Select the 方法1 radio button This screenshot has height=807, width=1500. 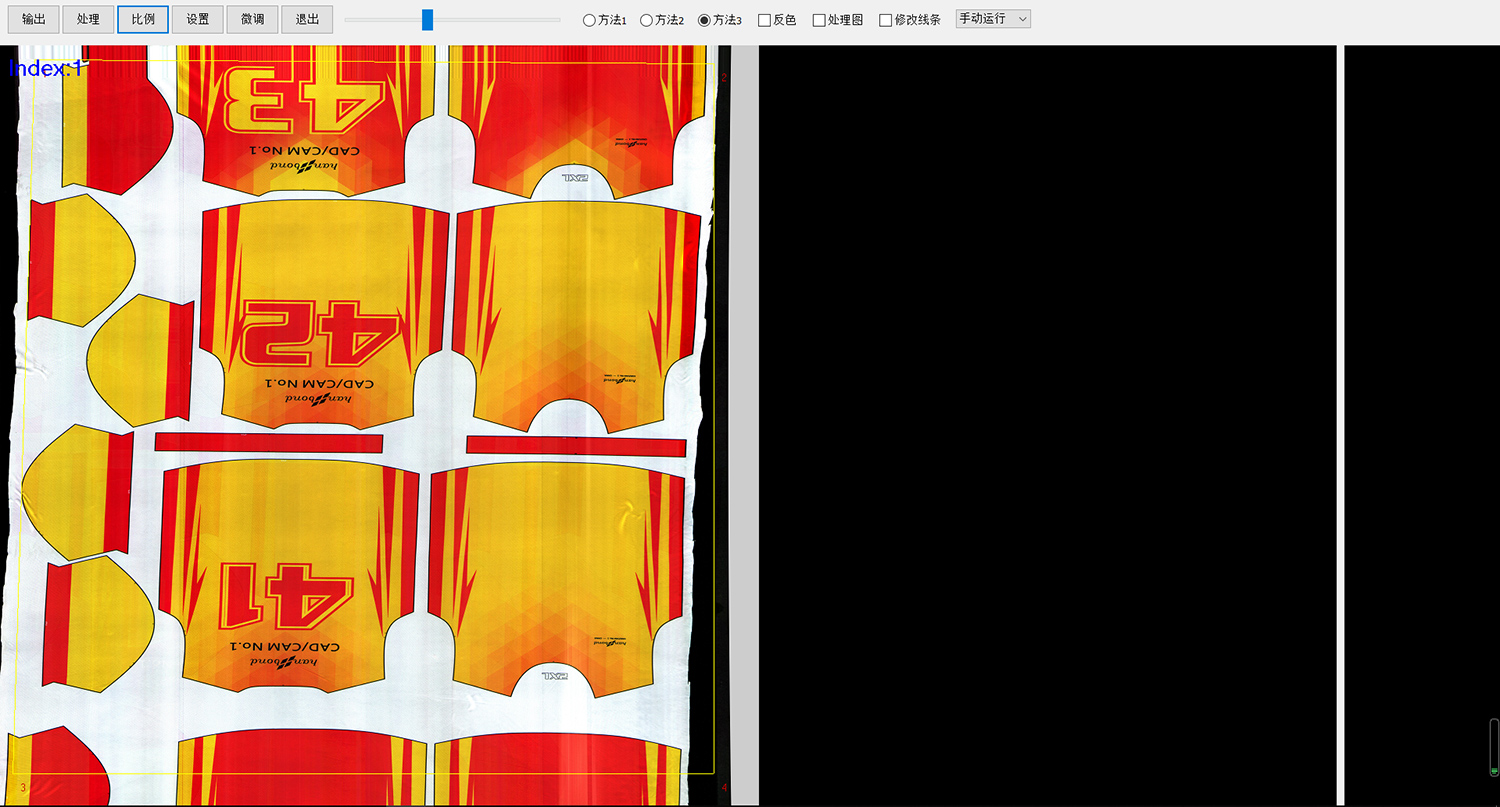click(x=590, y=20)
